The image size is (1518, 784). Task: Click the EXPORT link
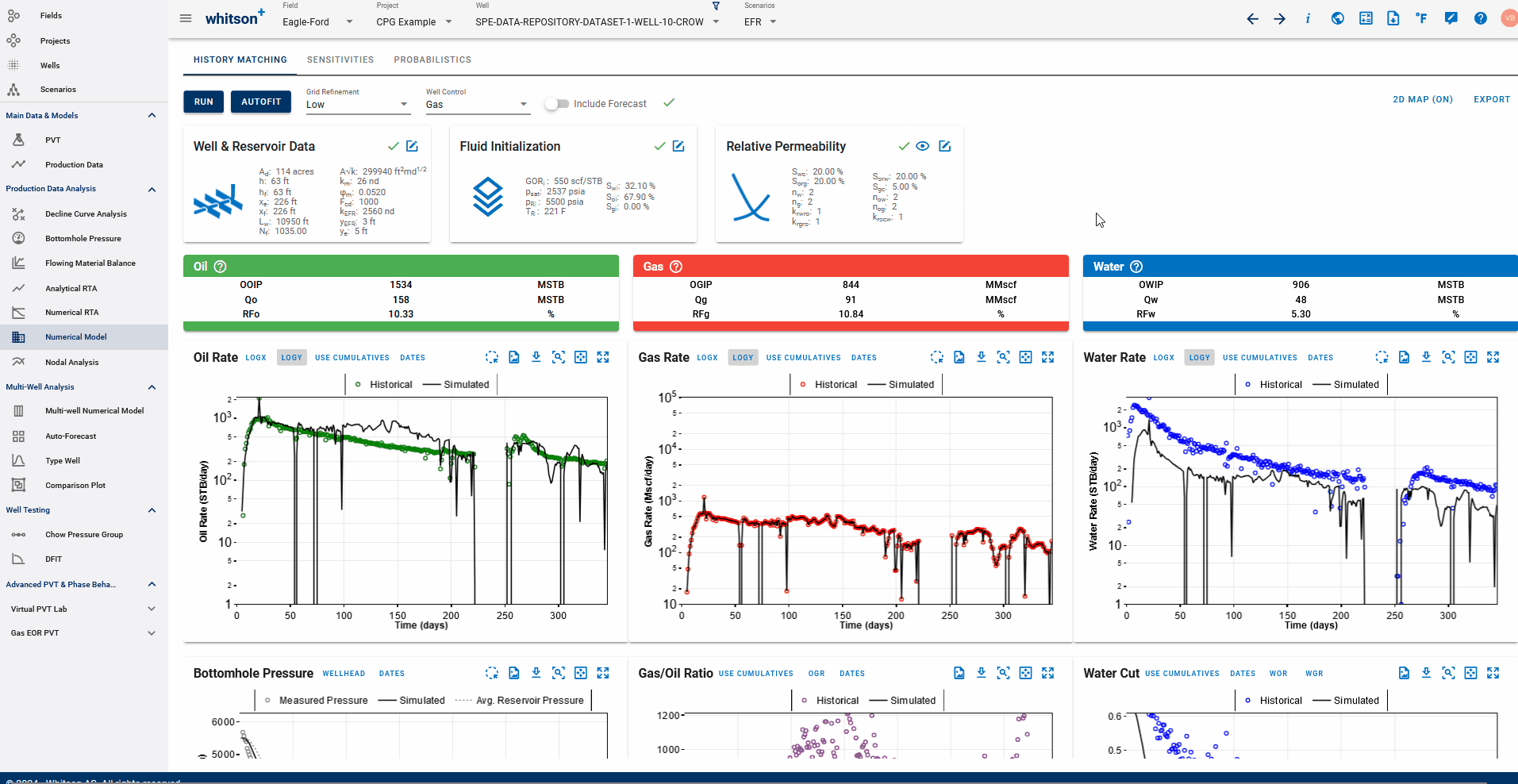[1491, 99]
